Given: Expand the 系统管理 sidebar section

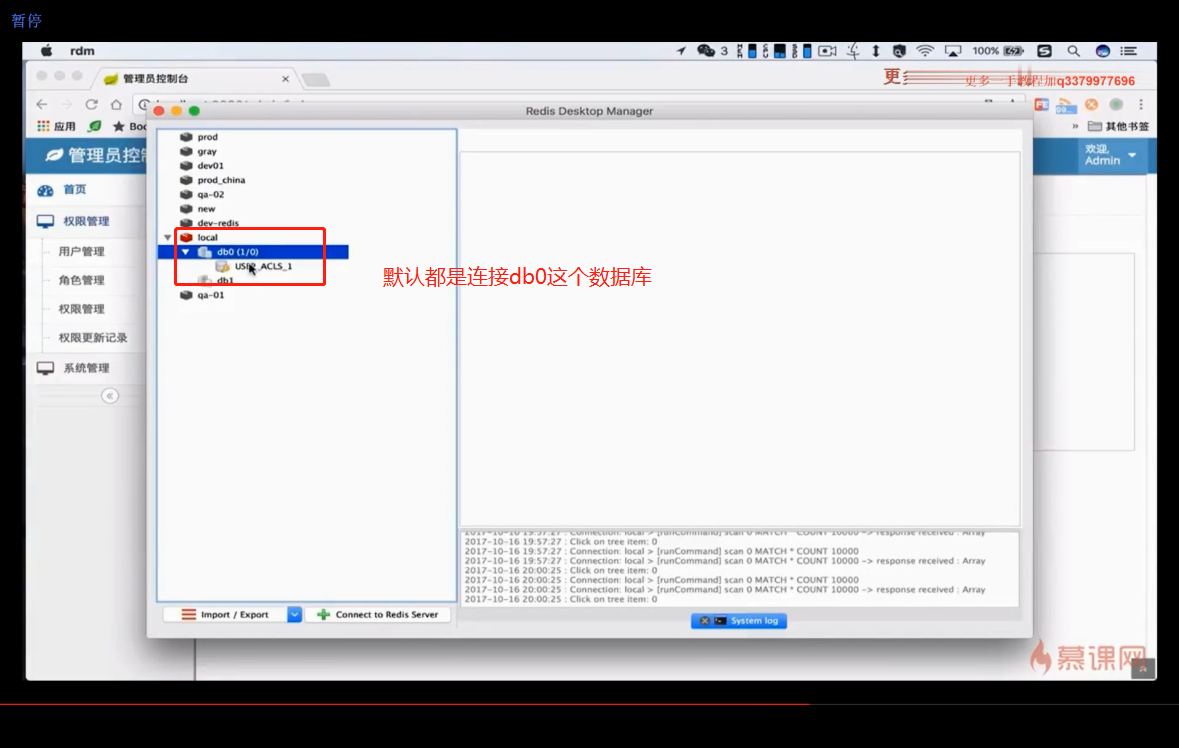Looking at the screenshot, I should click(74, 368).
